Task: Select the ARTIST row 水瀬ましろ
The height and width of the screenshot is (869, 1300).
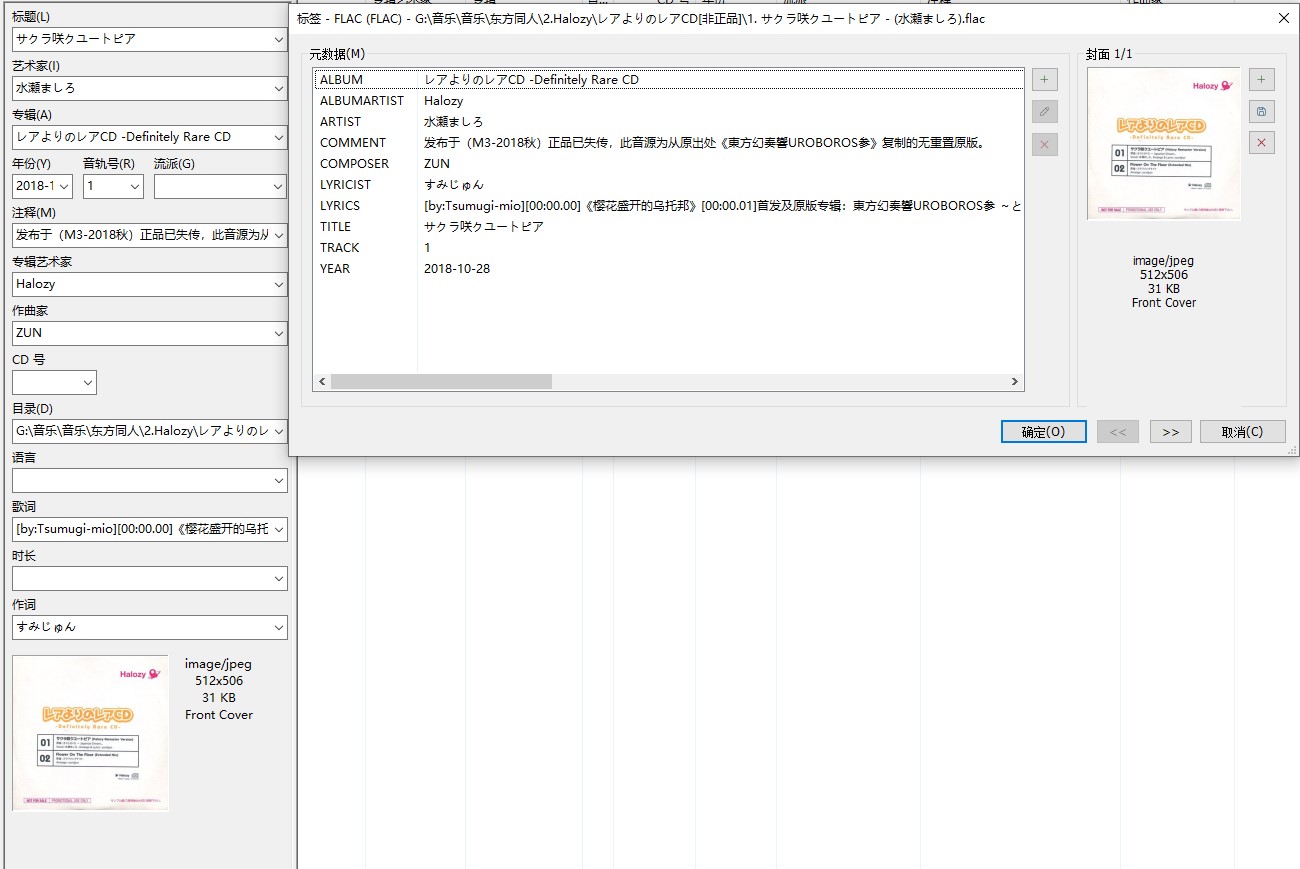Action: [668, 122]
